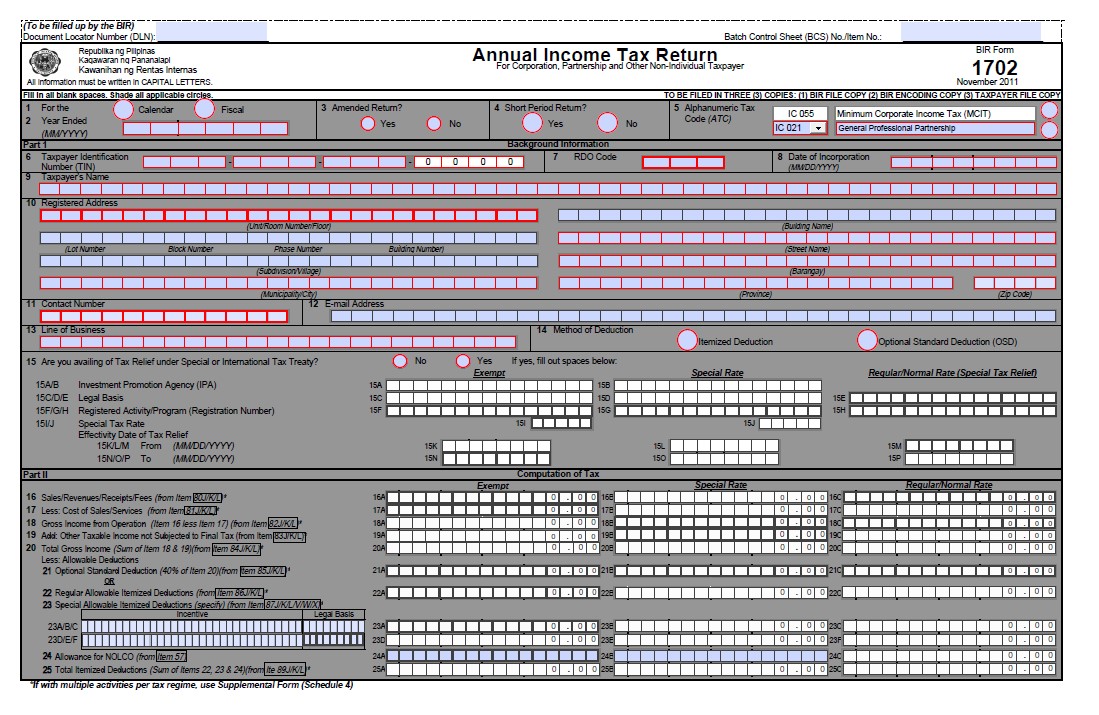Choose Yes for Amended Return
The width and height of the screenshot is (1099, 715).
[368, 124]
